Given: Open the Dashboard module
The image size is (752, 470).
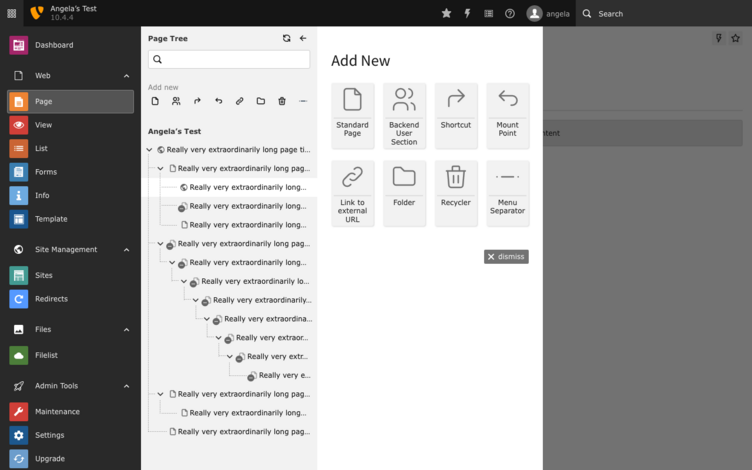Looking at the screenshot, I should click(70, 45).
